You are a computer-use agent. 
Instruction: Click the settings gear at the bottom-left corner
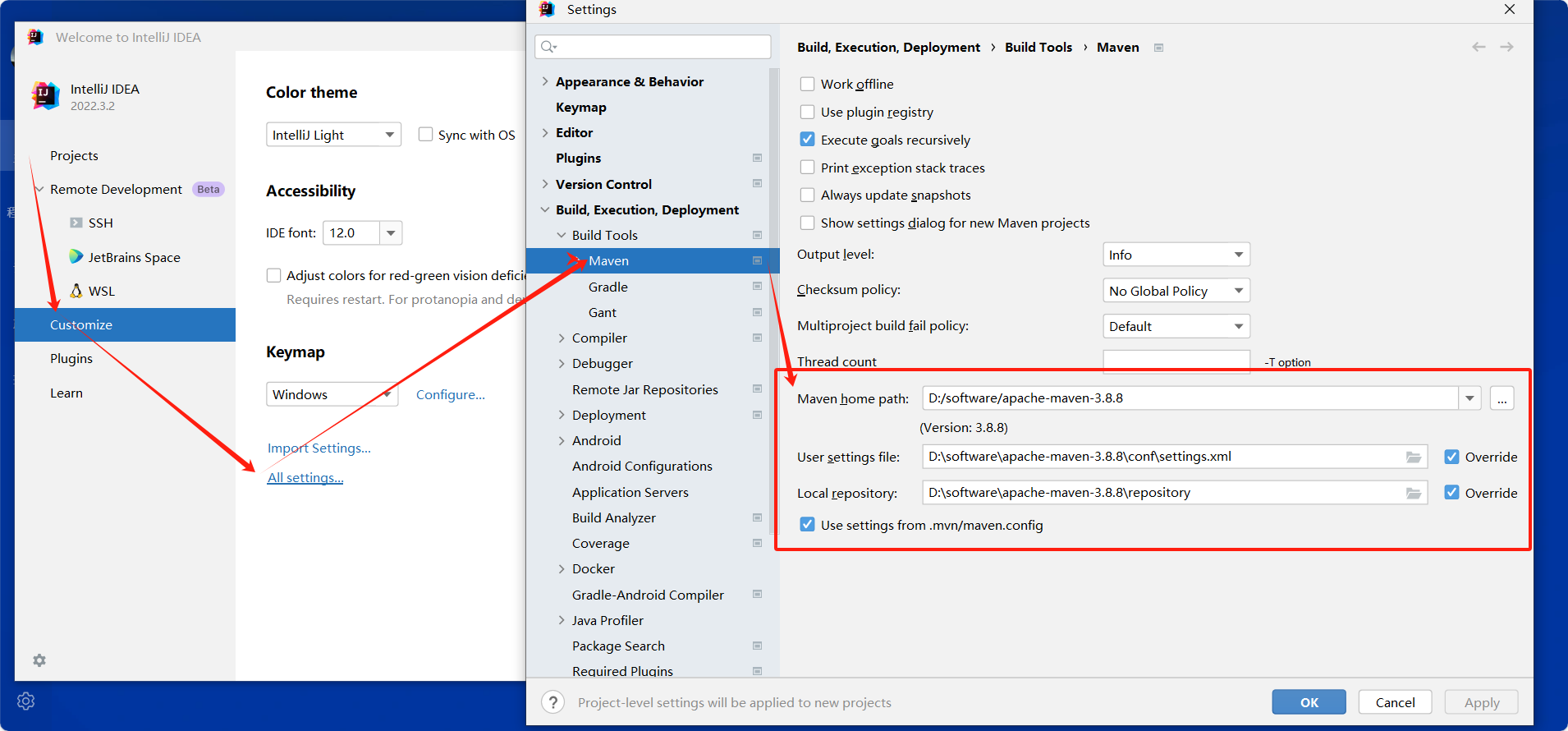click(x=26, y=701)
